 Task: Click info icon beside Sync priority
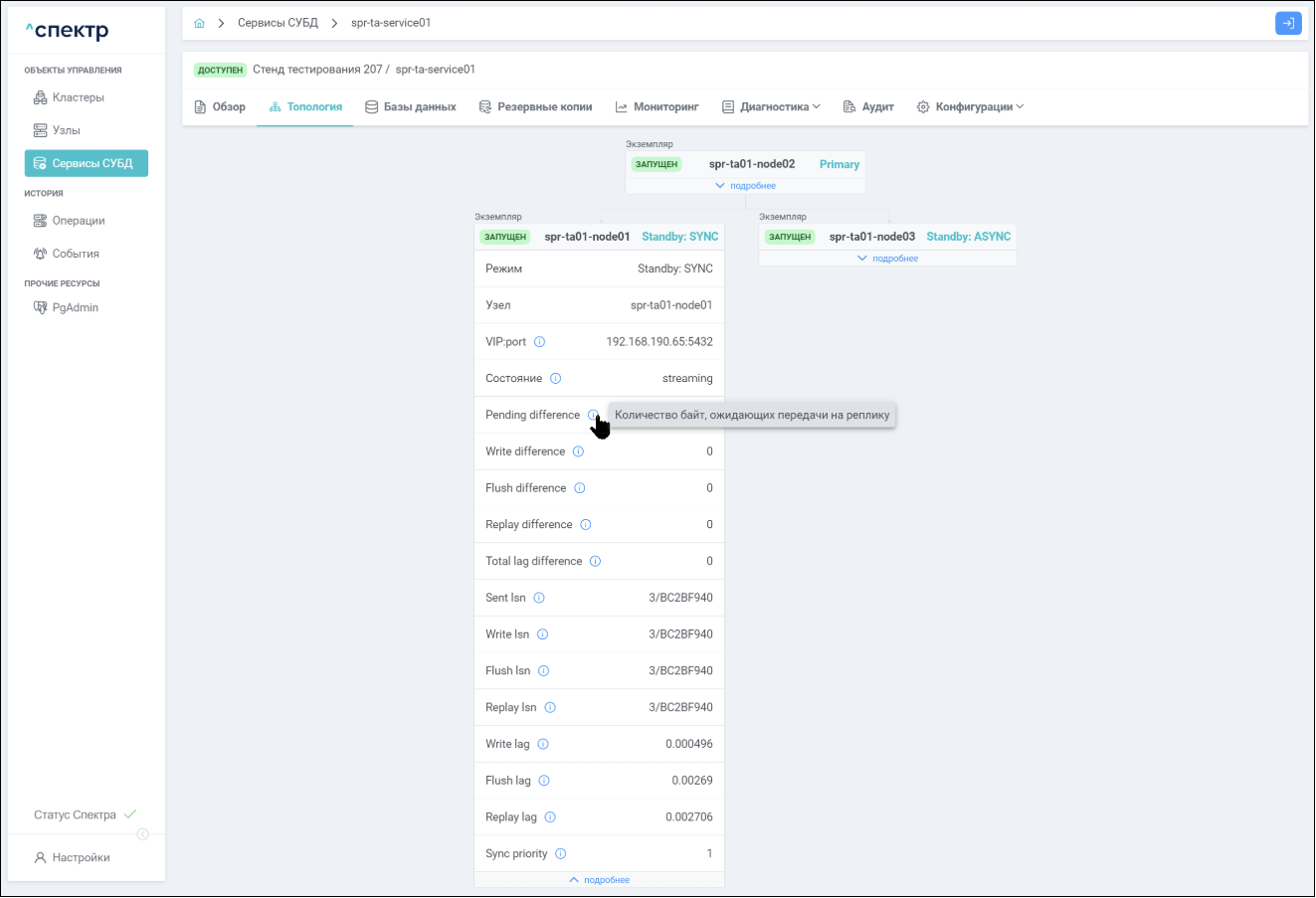(561, 854)
